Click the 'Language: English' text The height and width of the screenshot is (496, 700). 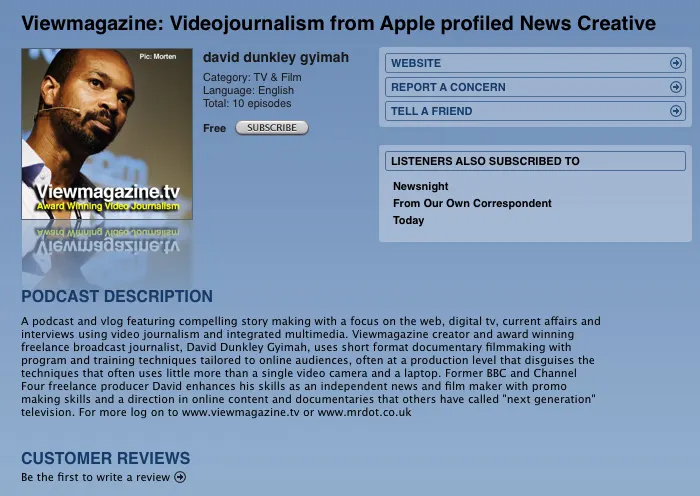tap(248, 90)
